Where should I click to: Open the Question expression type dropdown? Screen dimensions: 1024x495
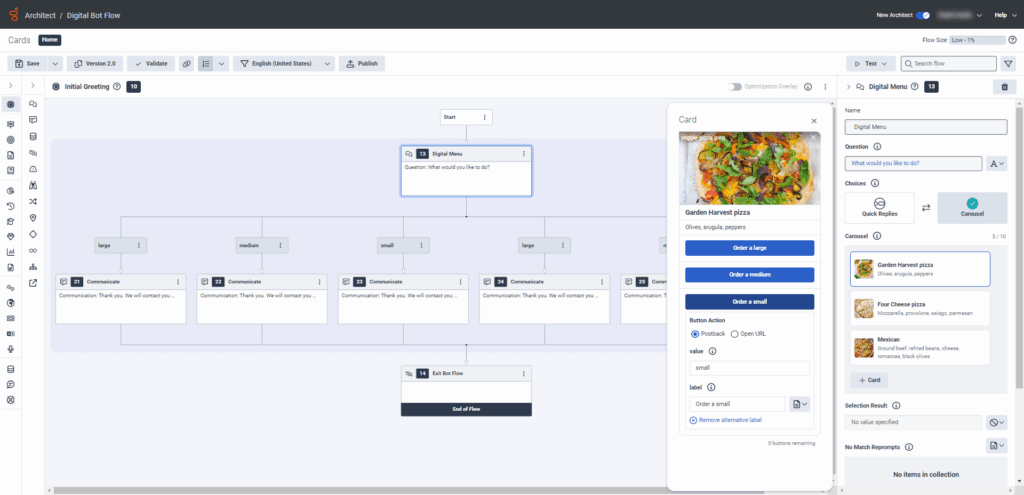[x=998, y=163]
